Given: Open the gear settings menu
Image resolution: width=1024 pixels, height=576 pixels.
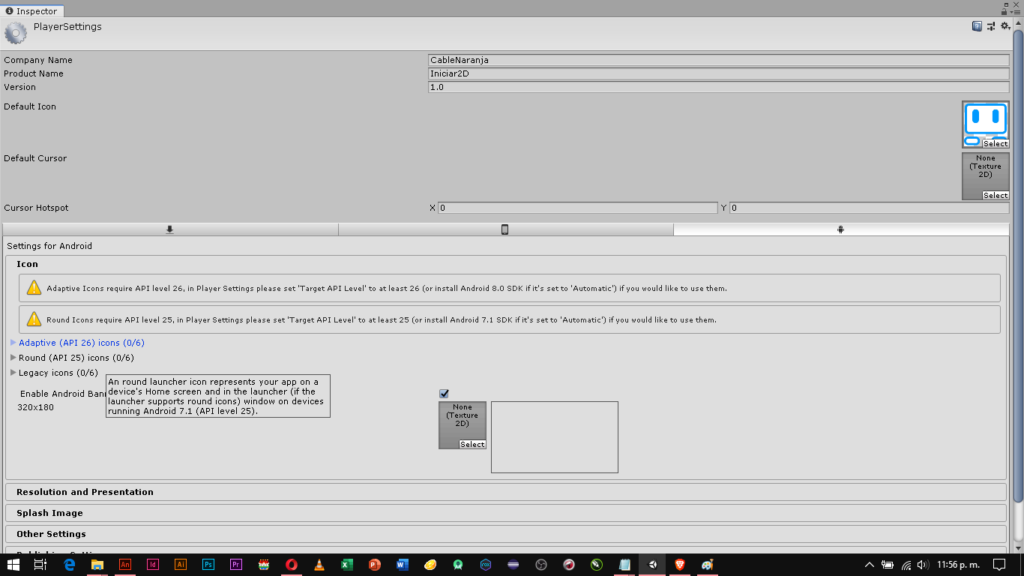Looking at the screenshot, I should pyautogui.click(x=1005, y=27).
